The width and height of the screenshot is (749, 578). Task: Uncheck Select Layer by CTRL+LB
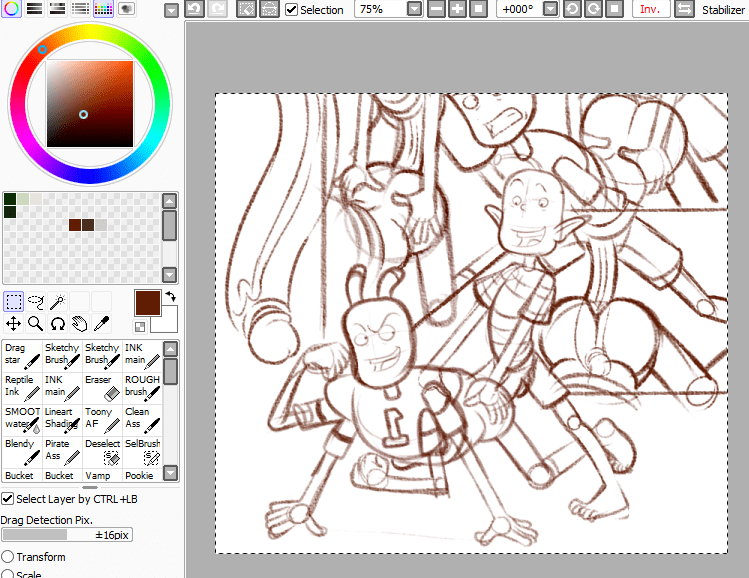pos(7,499)
